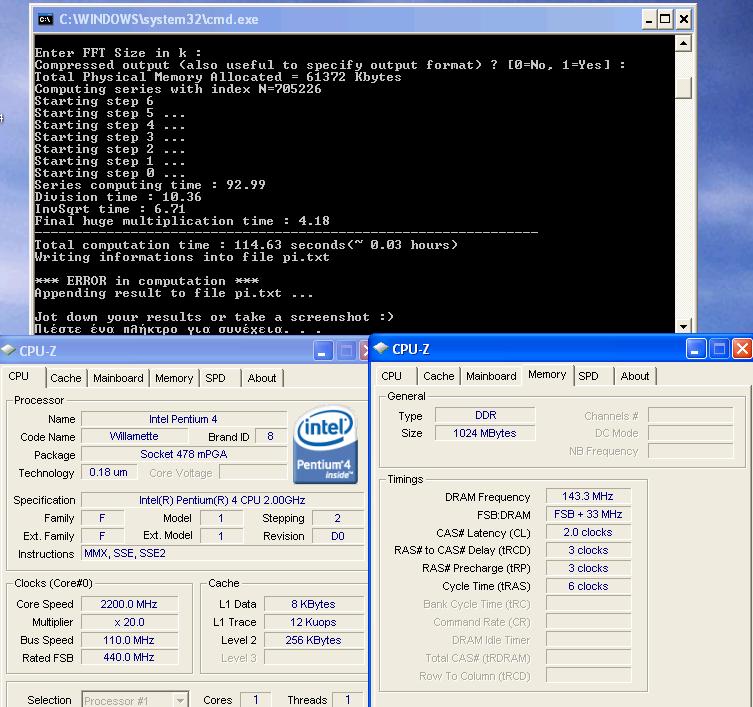
Task: Click the Series computing time line
Action: pos(150,185)
